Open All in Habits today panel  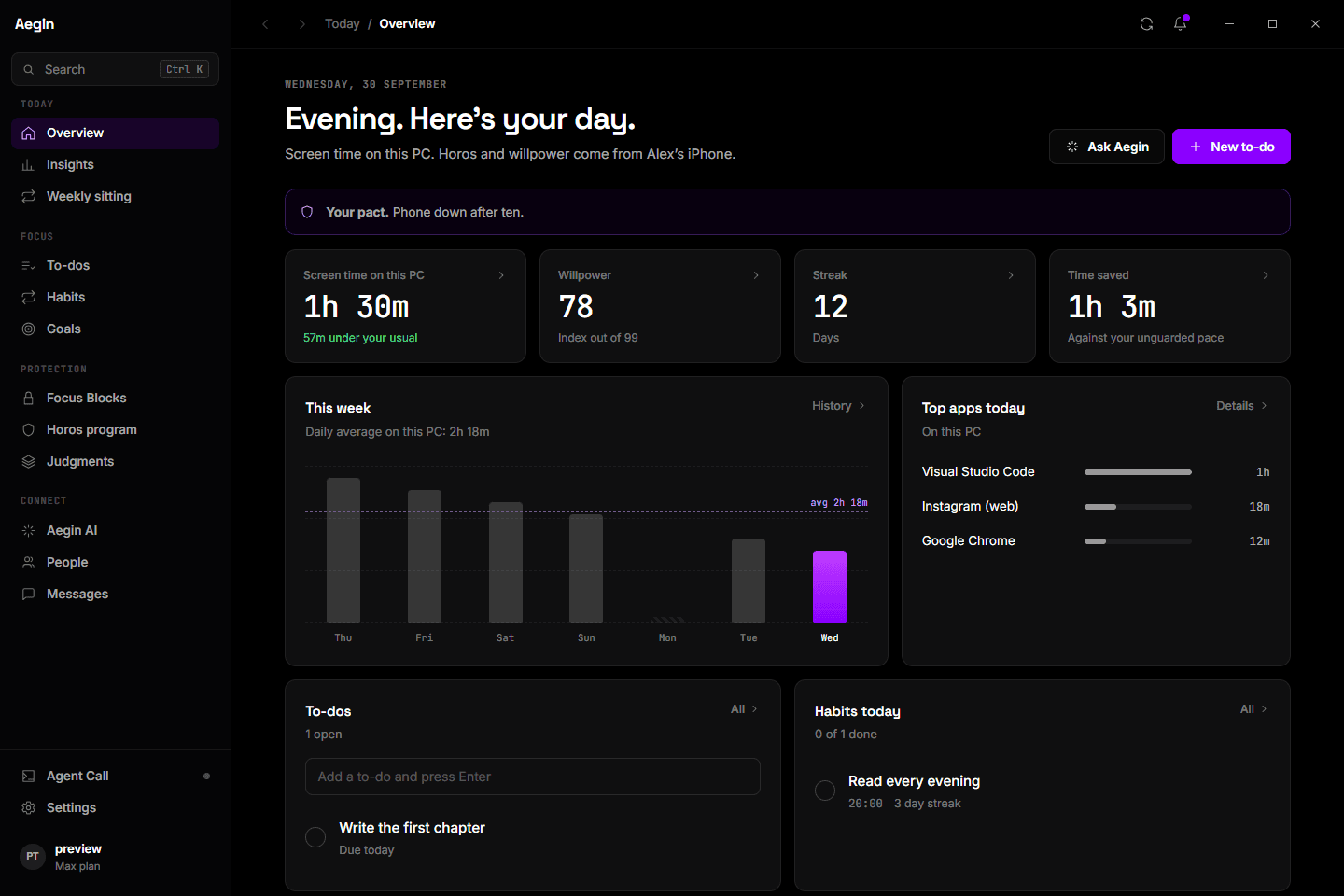coord(1254,709)
